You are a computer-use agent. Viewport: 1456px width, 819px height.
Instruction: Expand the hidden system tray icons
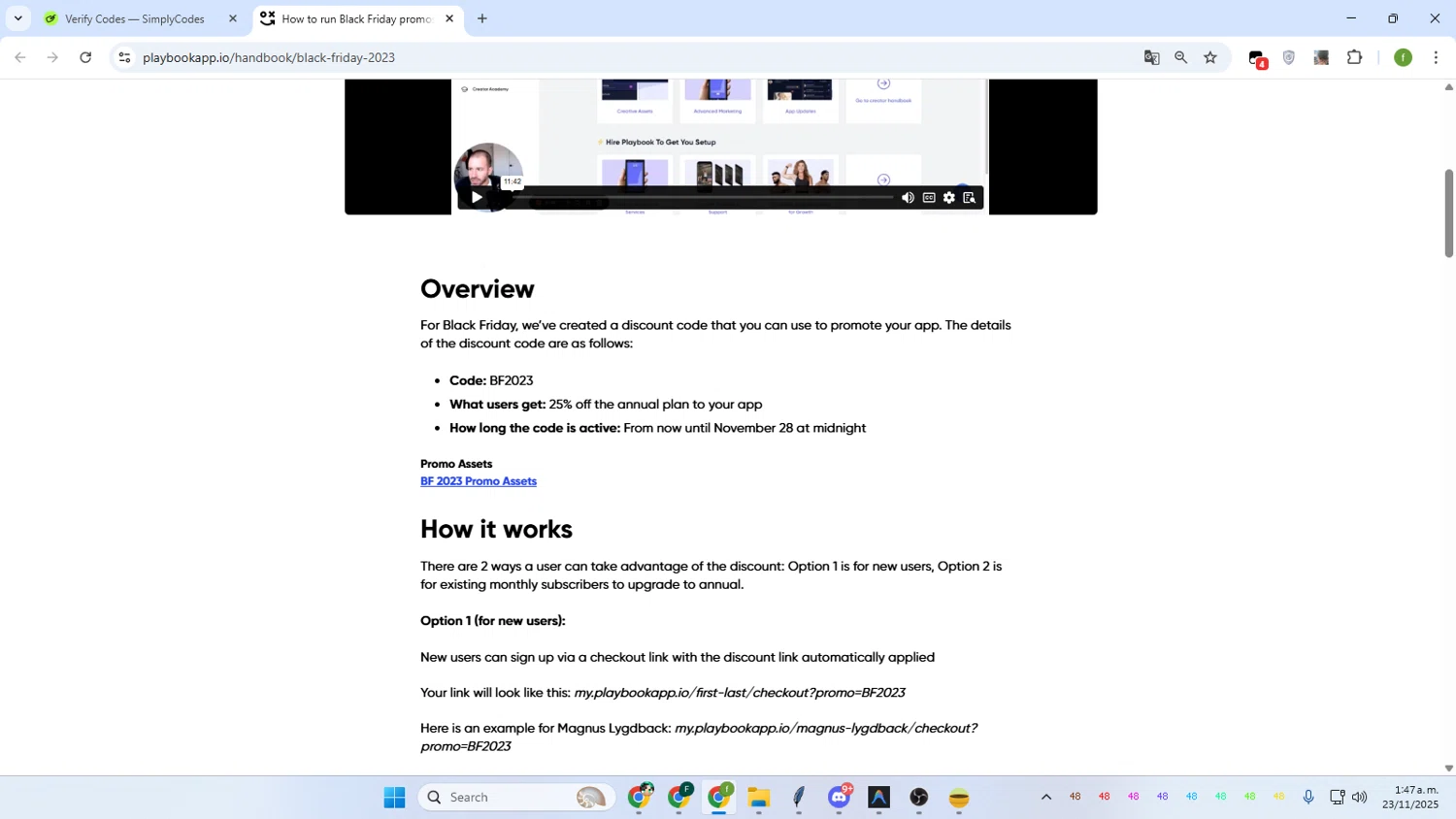click(x=1046, y=797)
